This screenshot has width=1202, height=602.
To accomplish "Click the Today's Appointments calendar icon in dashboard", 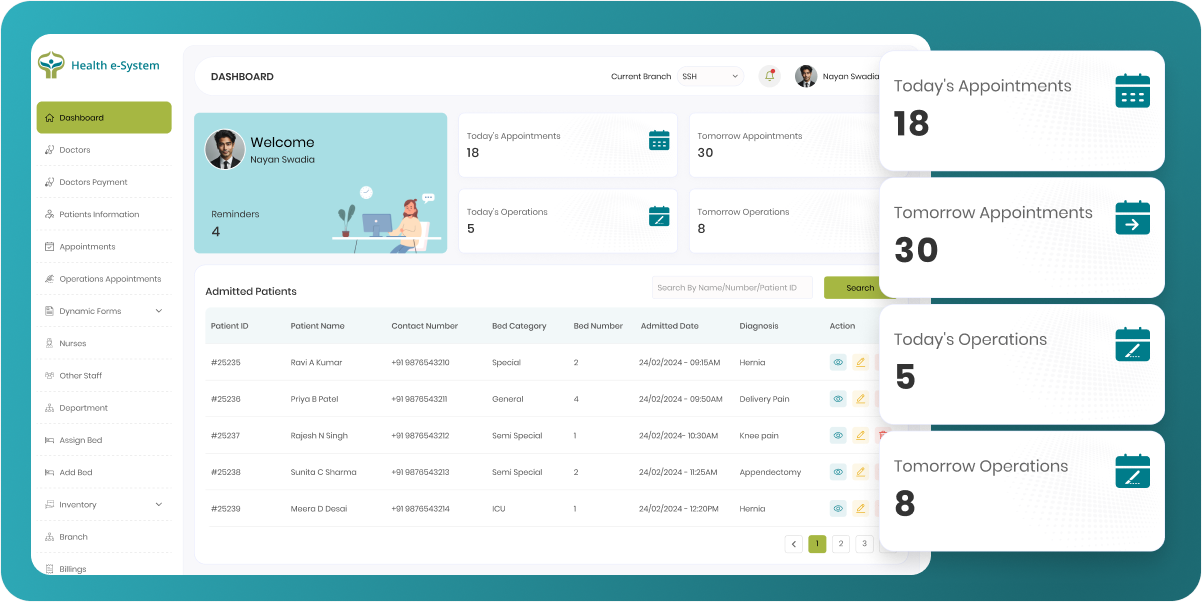I will [x=659, y=140].
